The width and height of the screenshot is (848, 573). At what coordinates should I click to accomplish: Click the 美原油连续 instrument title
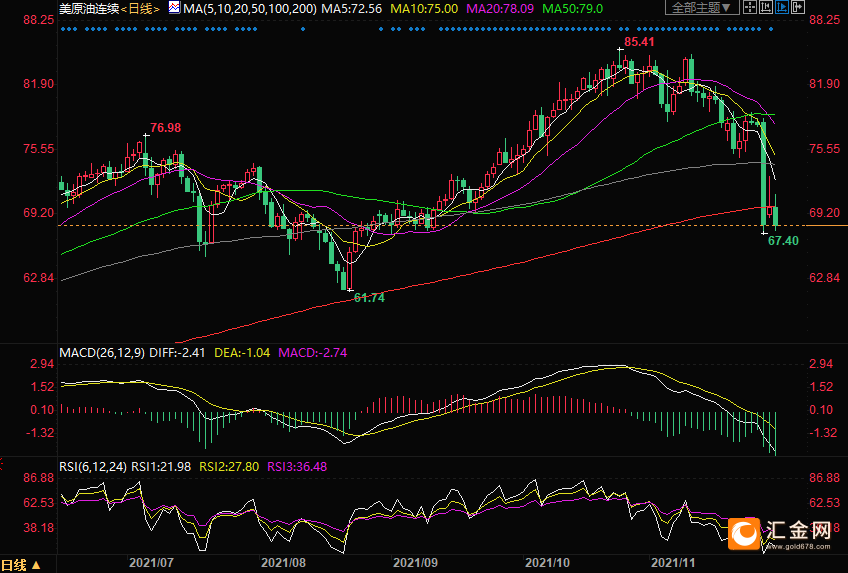[89, 9]
